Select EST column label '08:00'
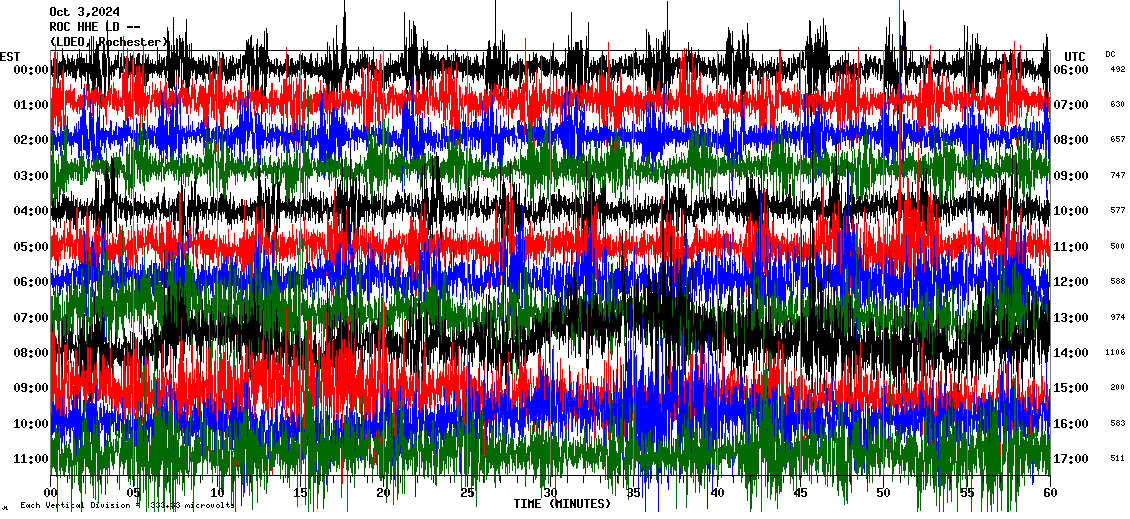The width and height of the screenshot is (1130, 519). pyautogui.click(x=31, y=352)
